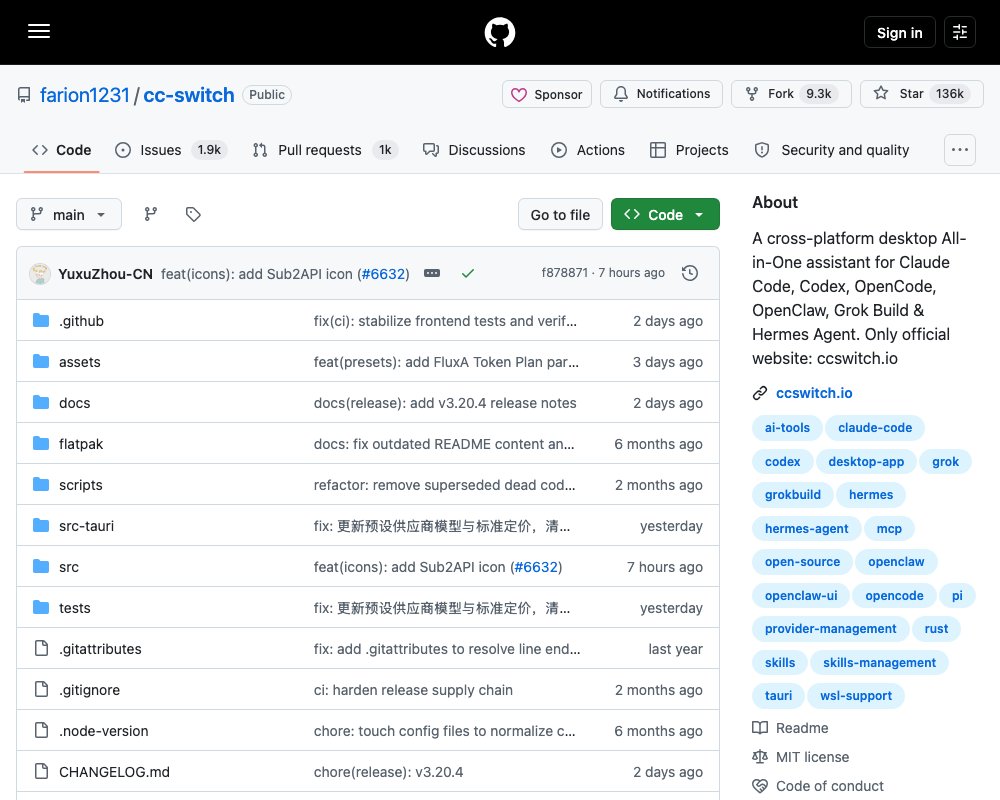Viewport: 1000px width, 800px height.
Task: Click the .github folder icon
Action: click(x=41, y=320)
